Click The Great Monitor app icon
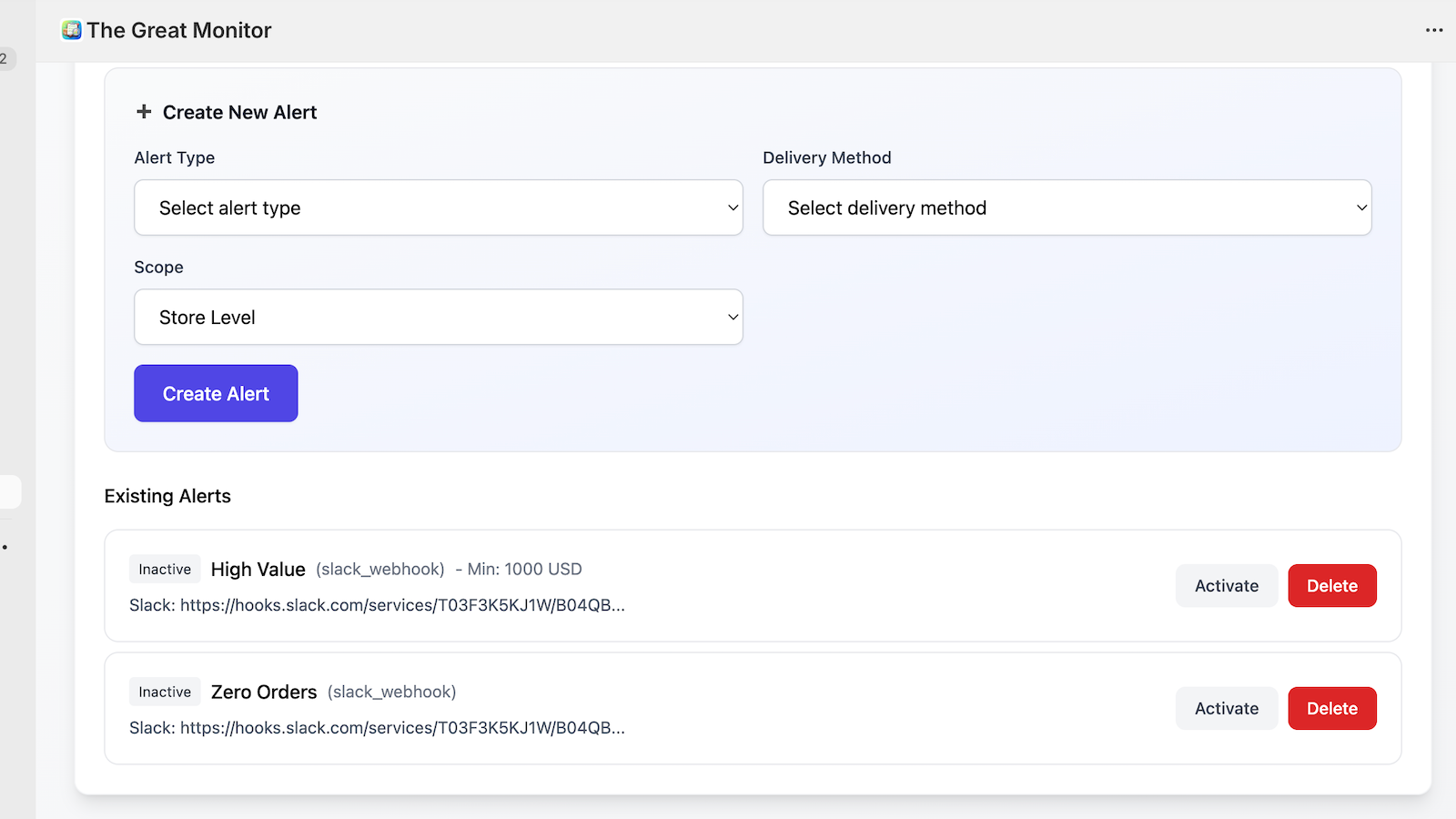The image size is (1456, 819). (71, 30)
